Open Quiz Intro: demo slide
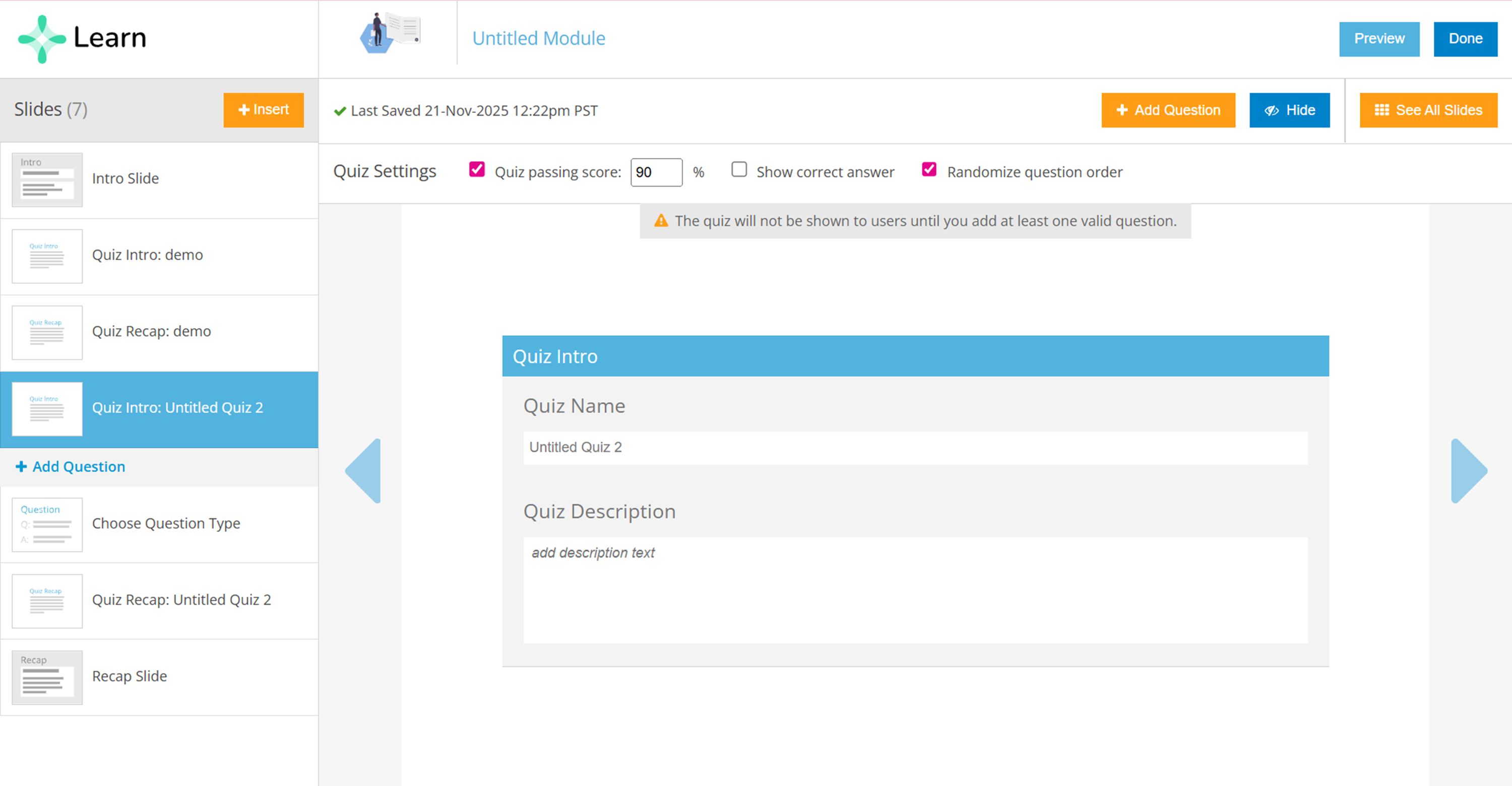 tap(147, 255)
